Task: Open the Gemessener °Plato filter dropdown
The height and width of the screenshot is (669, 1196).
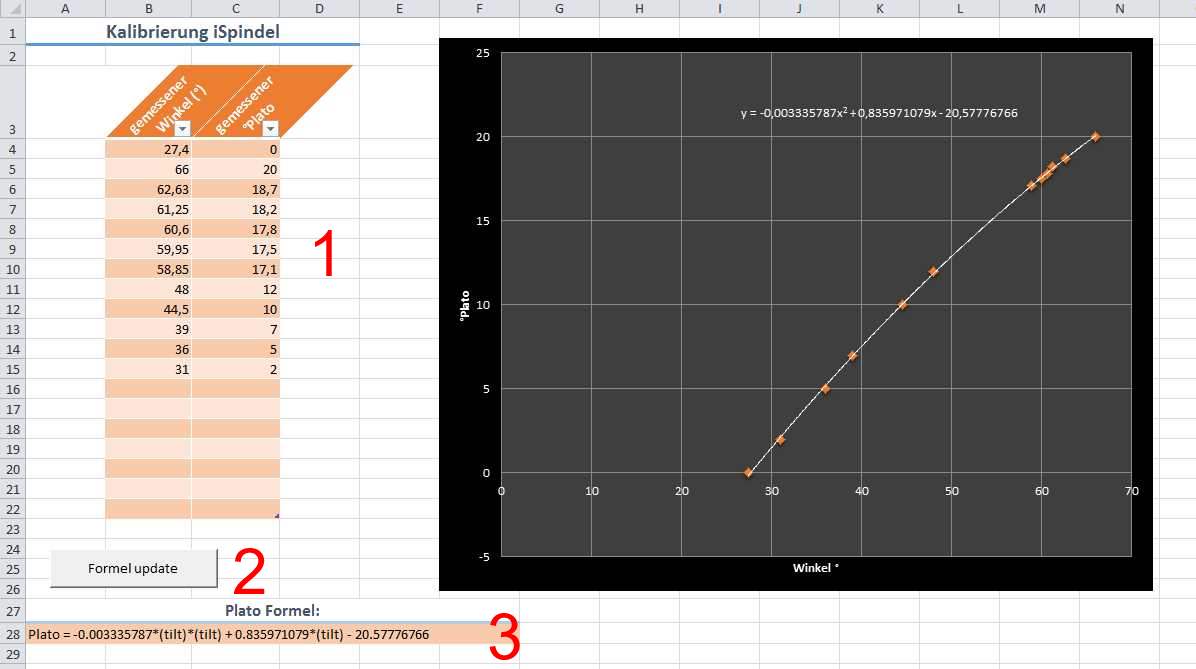Action: tap(268, 129)
